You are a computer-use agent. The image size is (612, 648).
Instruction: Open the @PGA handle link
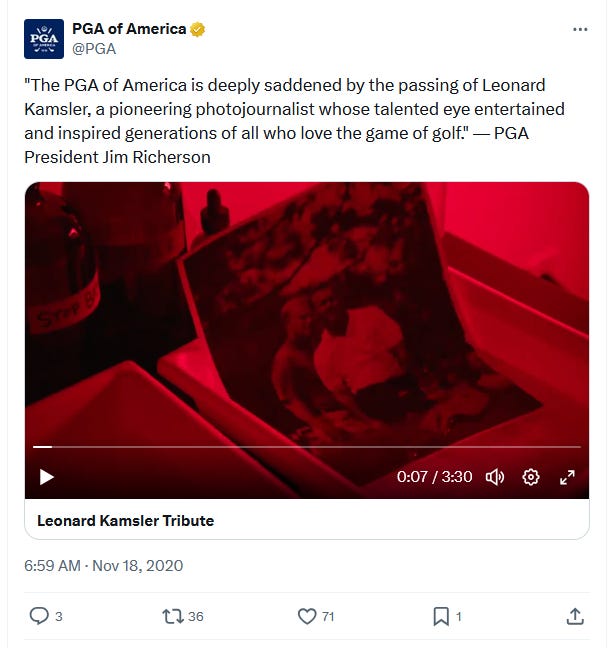coord(94,49)
